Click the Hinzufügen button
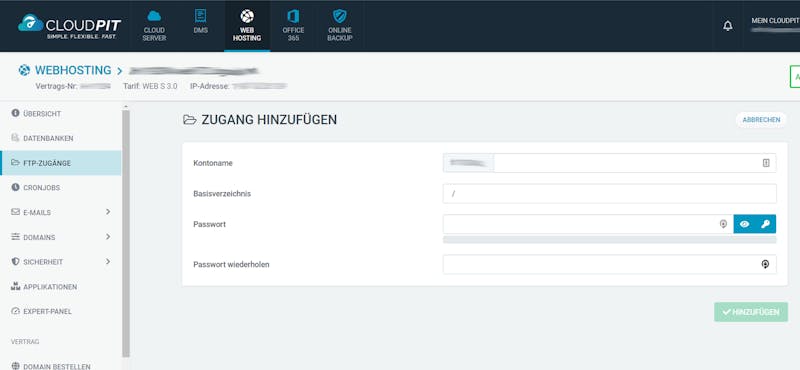The image size is (800, 370). pos(751,312)
